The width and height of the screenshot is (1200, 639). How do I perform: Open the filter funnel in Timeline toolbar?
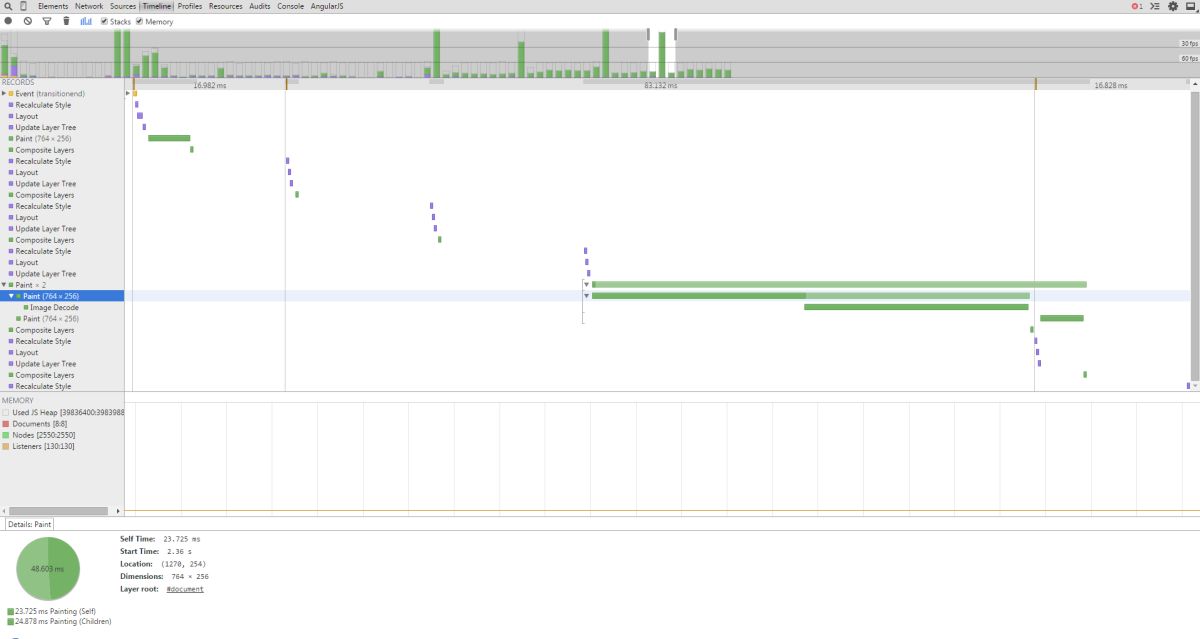(x=47, y=21)
